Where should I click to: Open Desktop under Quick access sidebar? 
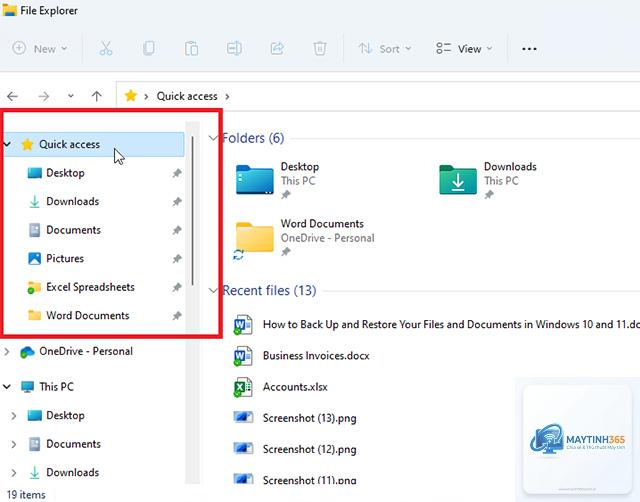pos(65,173)
